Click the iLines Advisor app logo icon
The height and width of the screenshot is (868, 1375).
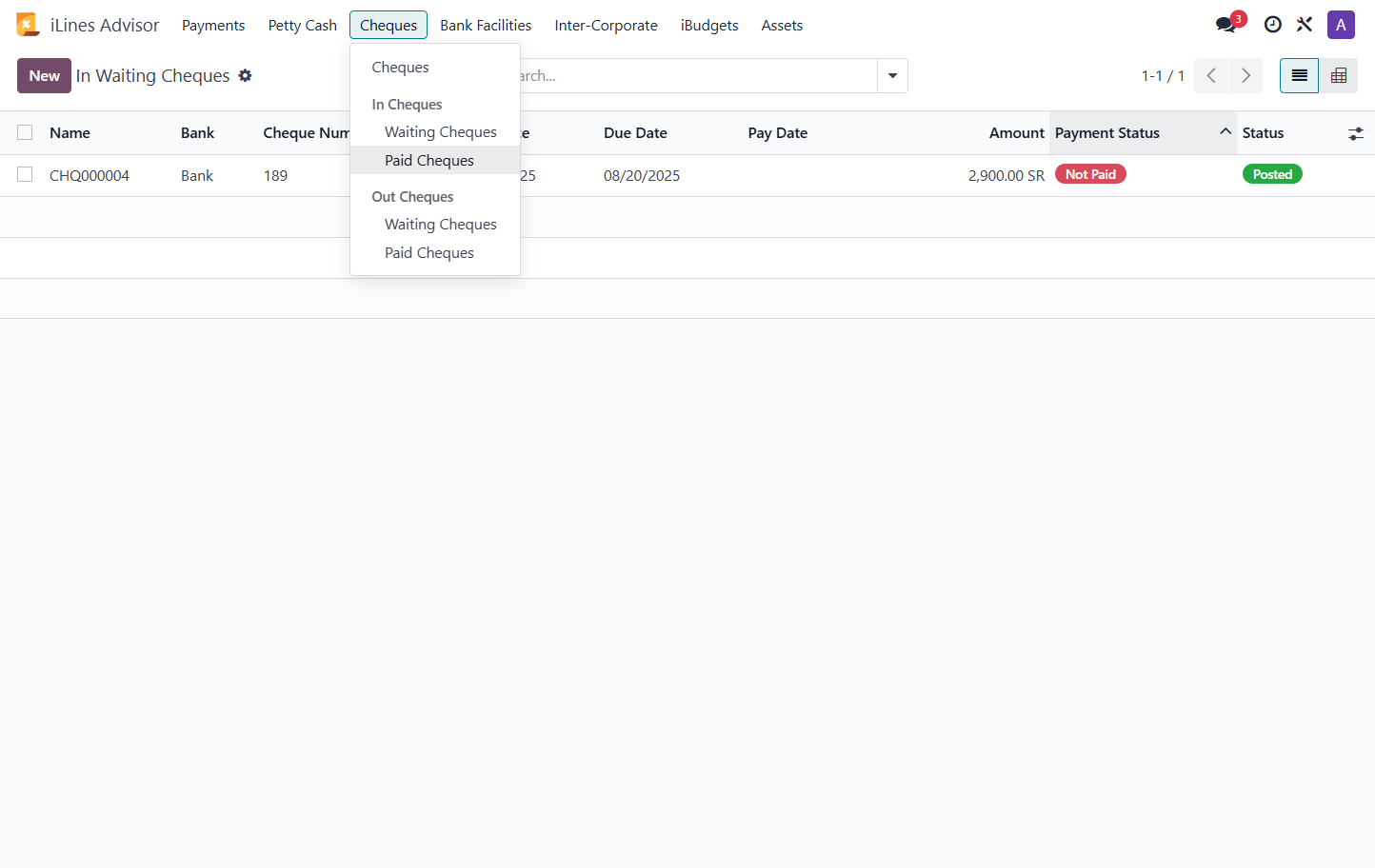click(28, 25)
